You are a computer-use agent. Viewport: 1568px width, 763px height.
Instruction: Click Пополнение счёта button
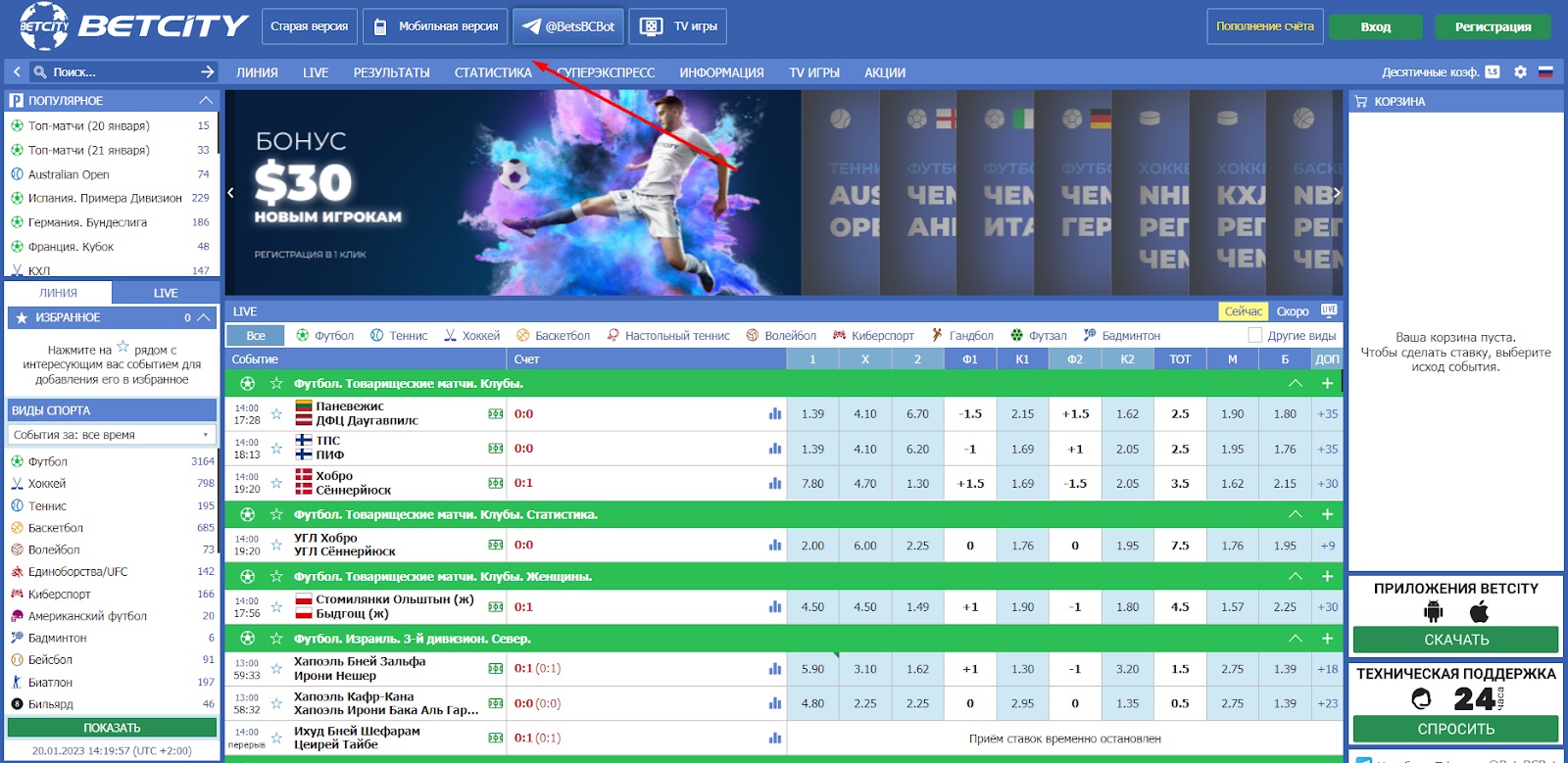pos(1265,26)
